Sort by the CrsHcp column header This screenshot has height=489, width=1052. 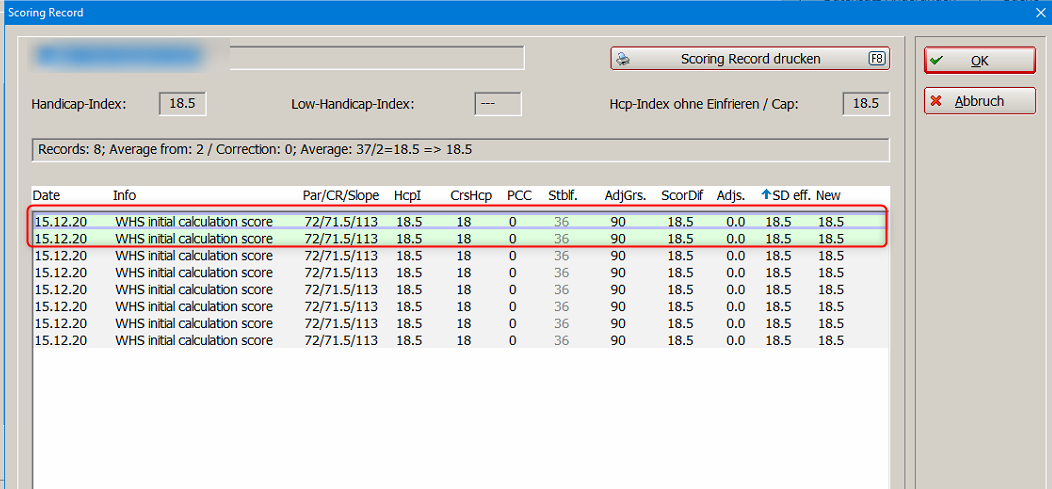click(x=471, y=196)
